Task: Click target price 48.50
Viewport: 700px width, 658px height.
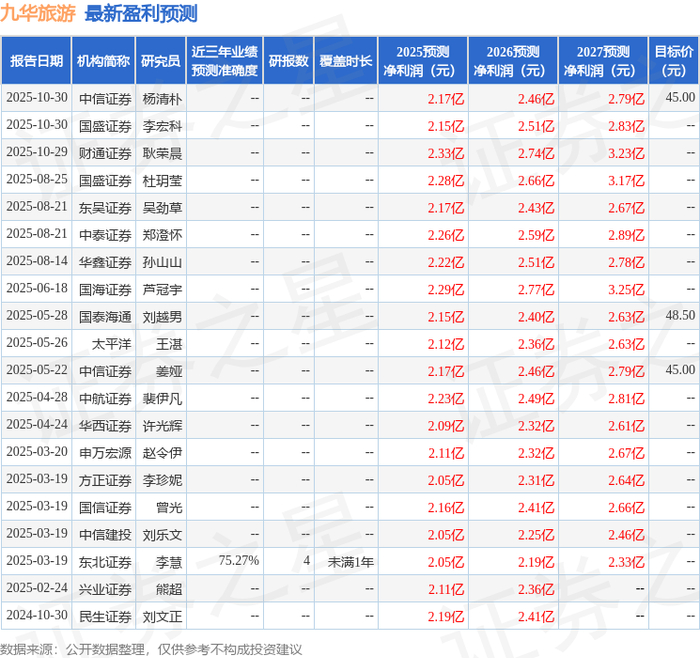Action: pos(680,315)
